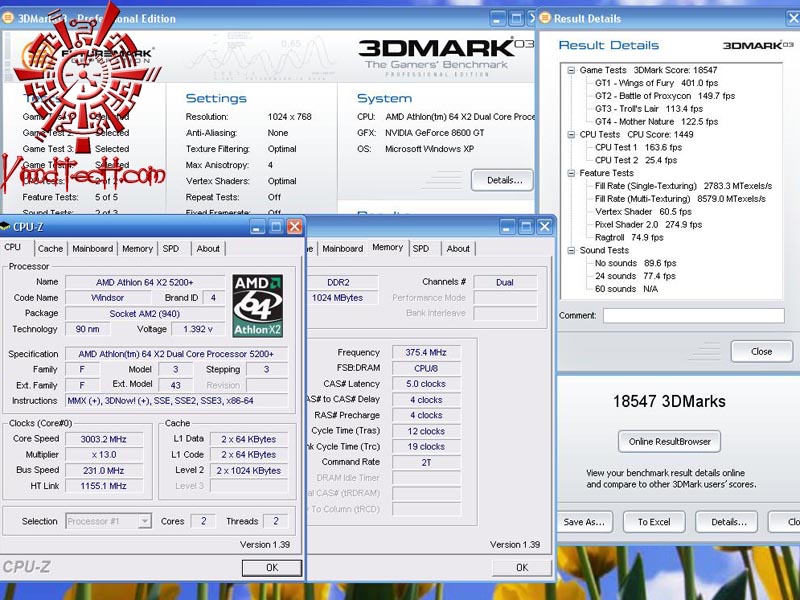The height and width of the screenshot is (600, 800).
Task: Click the Command Rate 2T value
Action: point(426,462)
